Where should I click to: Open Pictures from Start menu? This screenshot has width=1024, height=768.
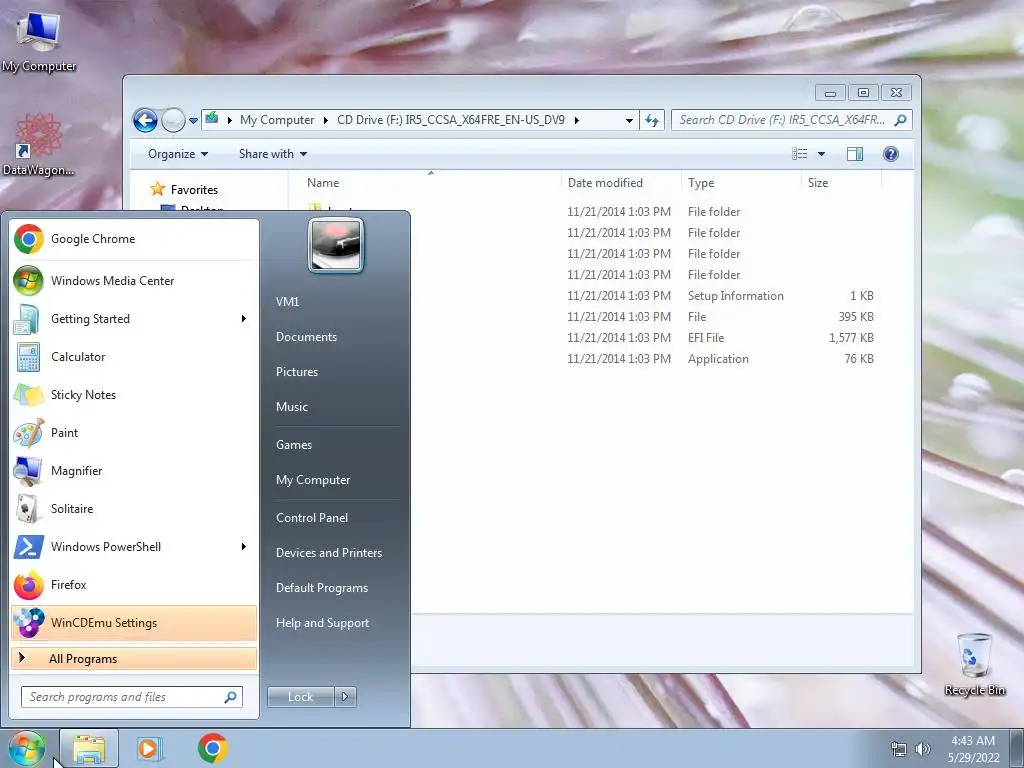tap(297, 372)
